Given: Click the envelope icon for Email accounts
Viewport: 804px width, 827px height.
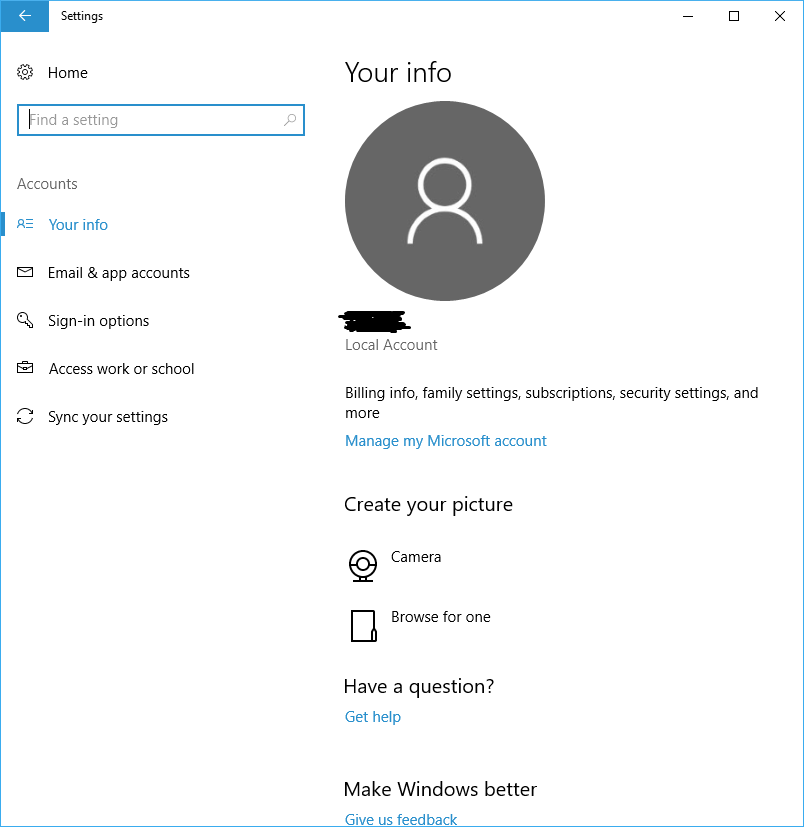Looking at the screenshot, I should point(25,272).
